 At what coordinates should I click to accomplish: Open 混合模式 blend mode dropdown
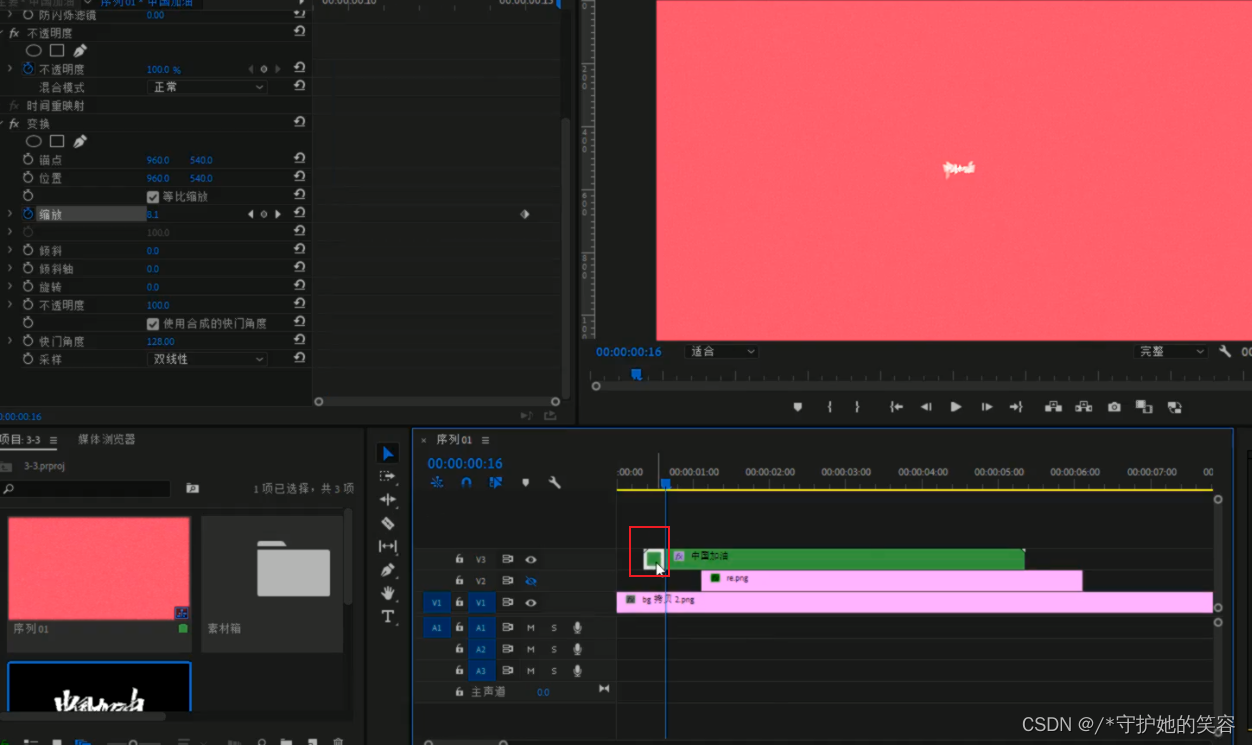click(207, 87)
